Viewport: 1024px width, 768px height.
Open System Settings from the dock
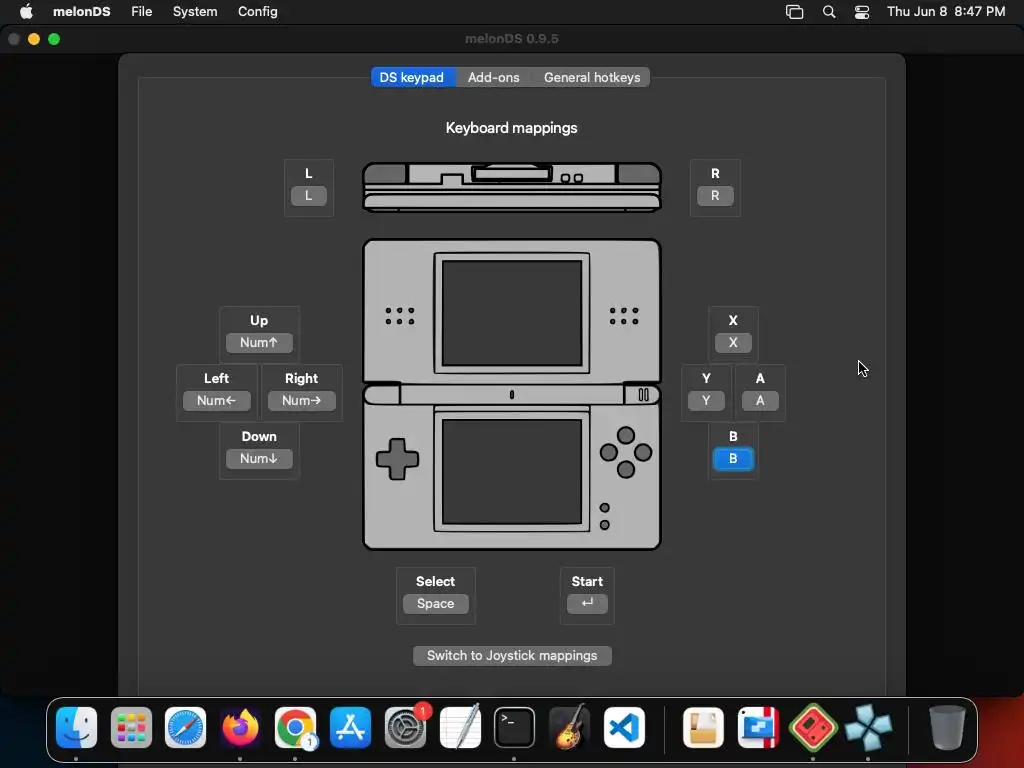(406, 727)
